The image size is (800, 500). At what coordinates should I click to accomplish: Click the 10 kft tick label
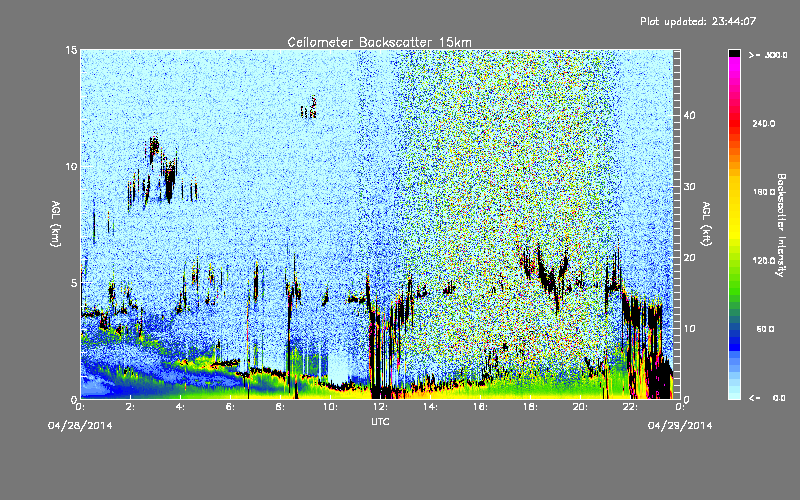point(689,329)
